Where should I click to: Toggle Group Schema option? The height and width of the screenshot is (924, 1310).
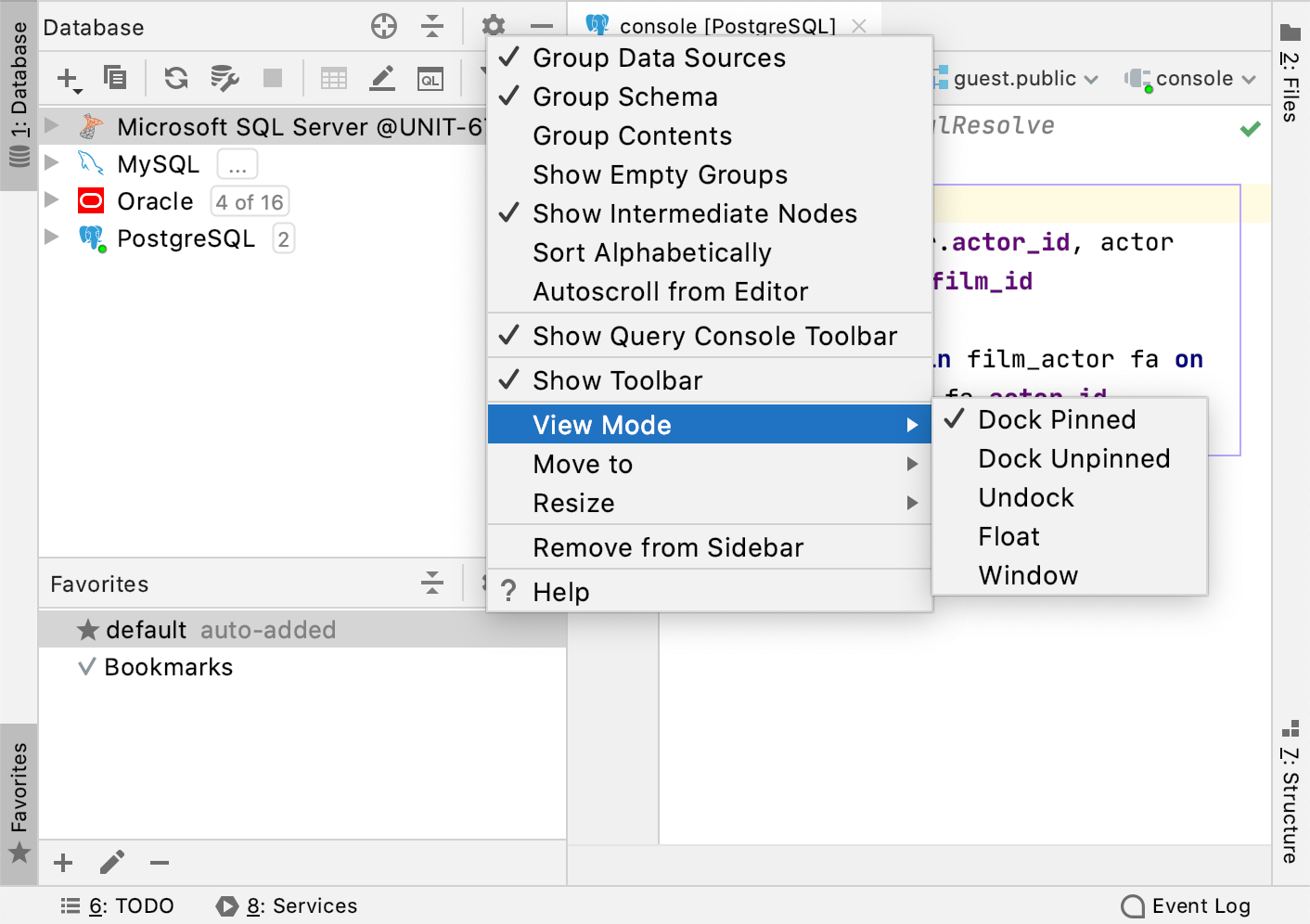(x=710, y=96)
